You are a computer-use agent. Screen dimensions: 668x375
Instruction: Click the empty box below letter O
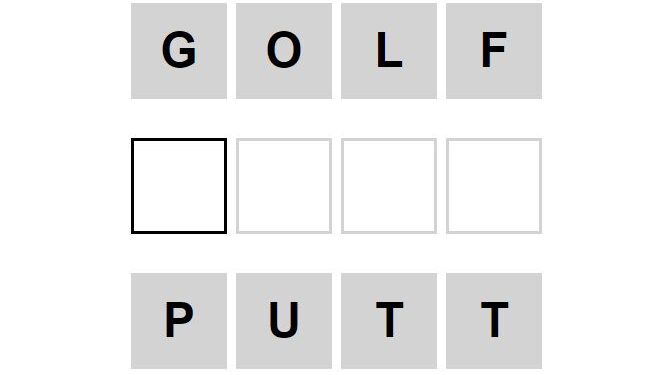(x=284, y=186)
